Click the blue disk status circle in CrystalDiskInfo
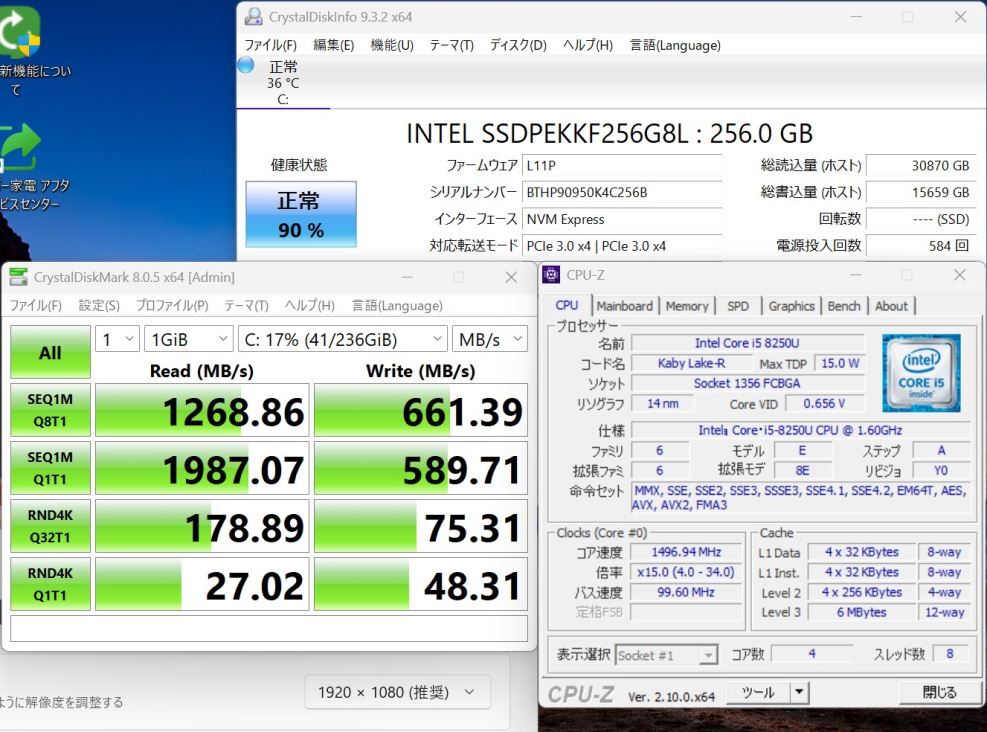Viewport: 987px width, 732px height. point(245,65)
